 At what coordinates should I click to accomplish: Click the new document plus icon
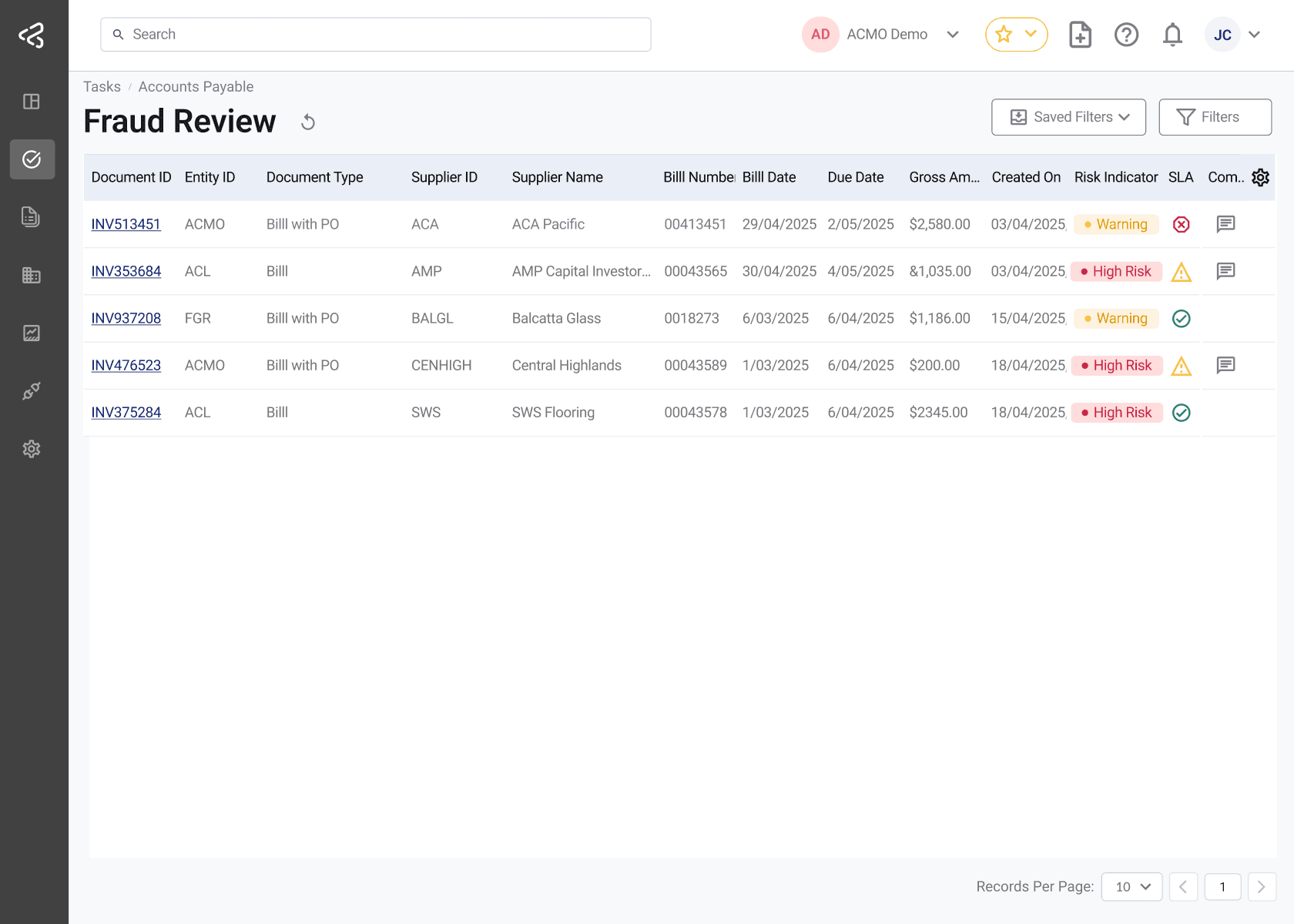(1080, 35)
